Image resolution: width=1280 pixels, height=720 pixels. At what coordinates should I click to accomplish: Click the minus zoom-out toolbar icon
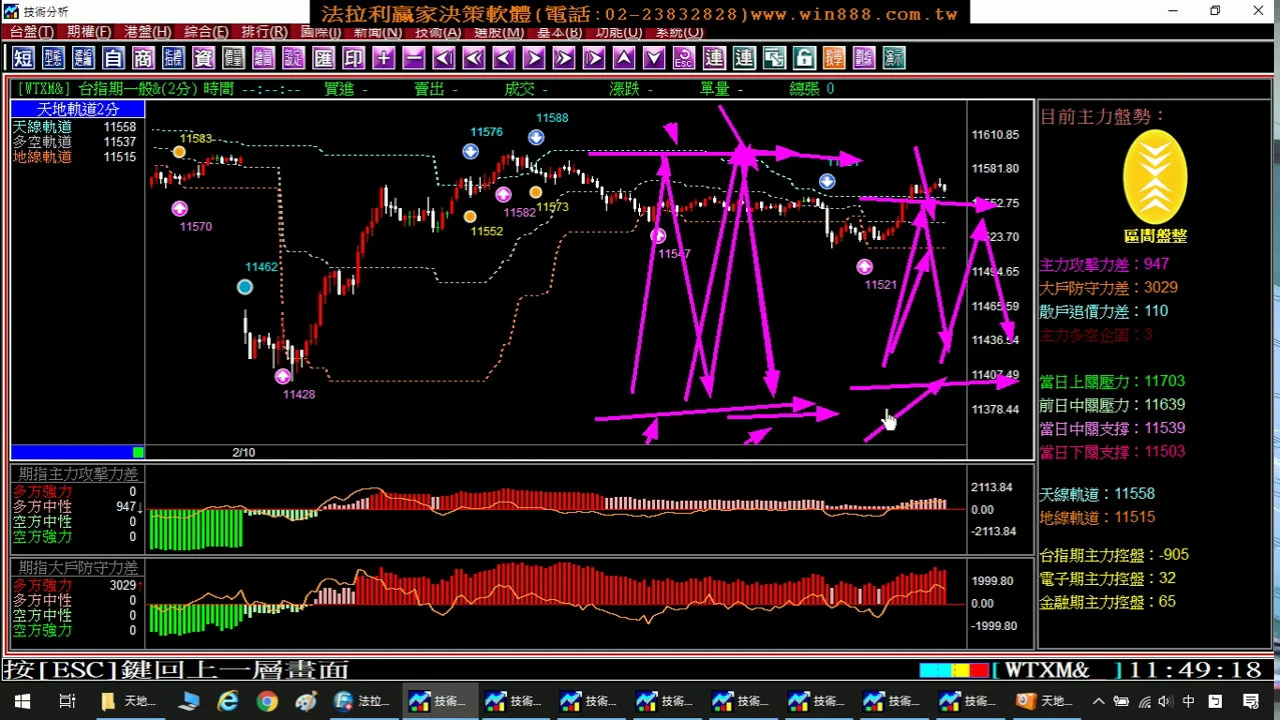coord(413,58)
